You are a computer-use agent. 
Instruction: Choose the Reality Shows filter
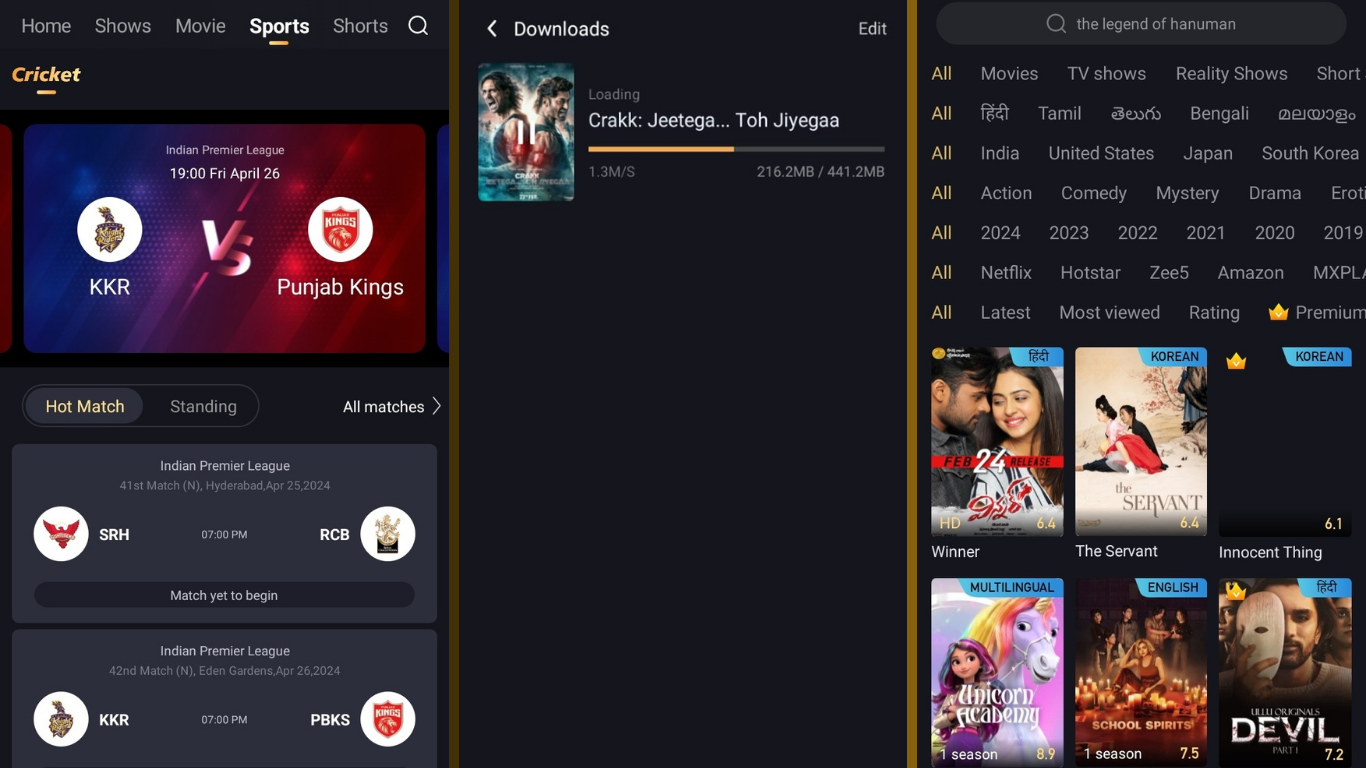1231,73
